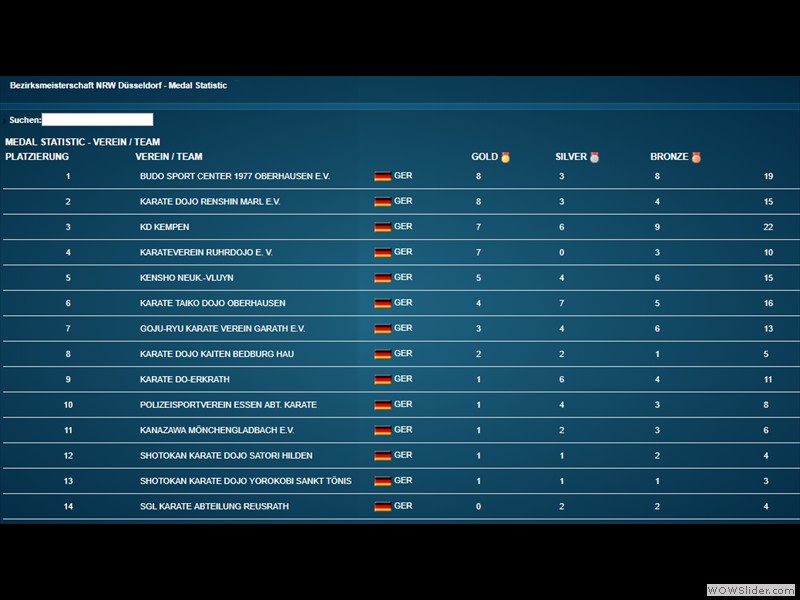Click the SILVER column header text

click(x=571, y=157)
